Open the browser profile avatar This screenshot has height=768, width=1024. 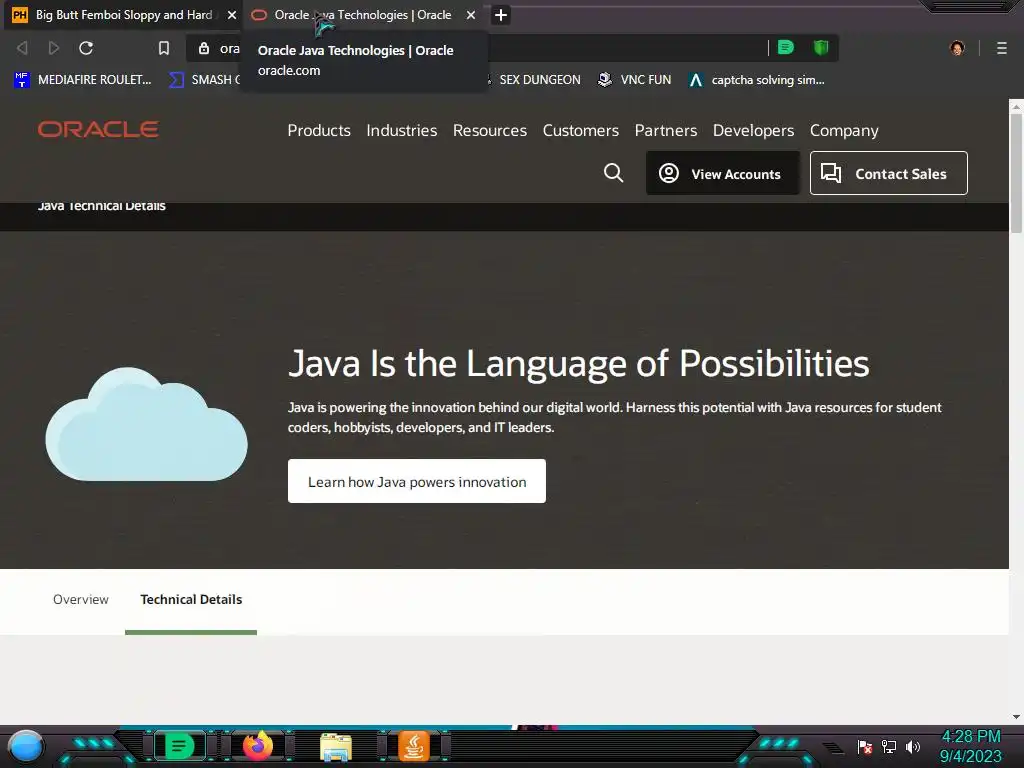[957, 48]
